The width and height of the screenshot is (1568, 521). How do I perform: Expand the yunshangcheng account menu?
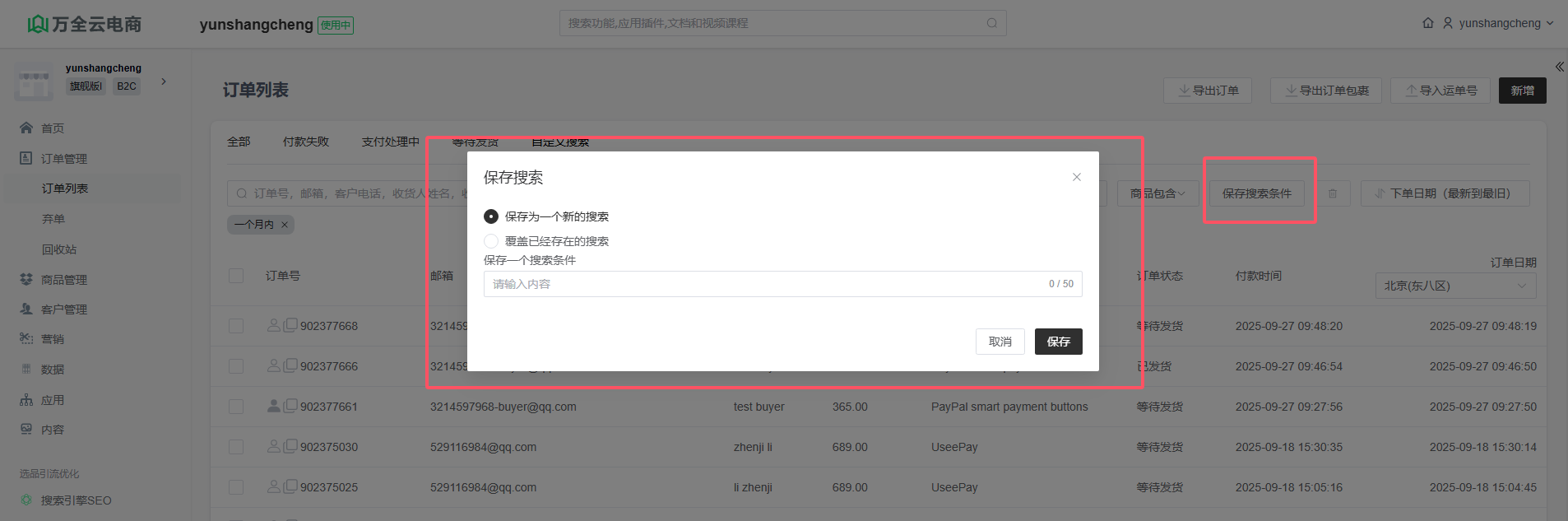pos(1499,23)
